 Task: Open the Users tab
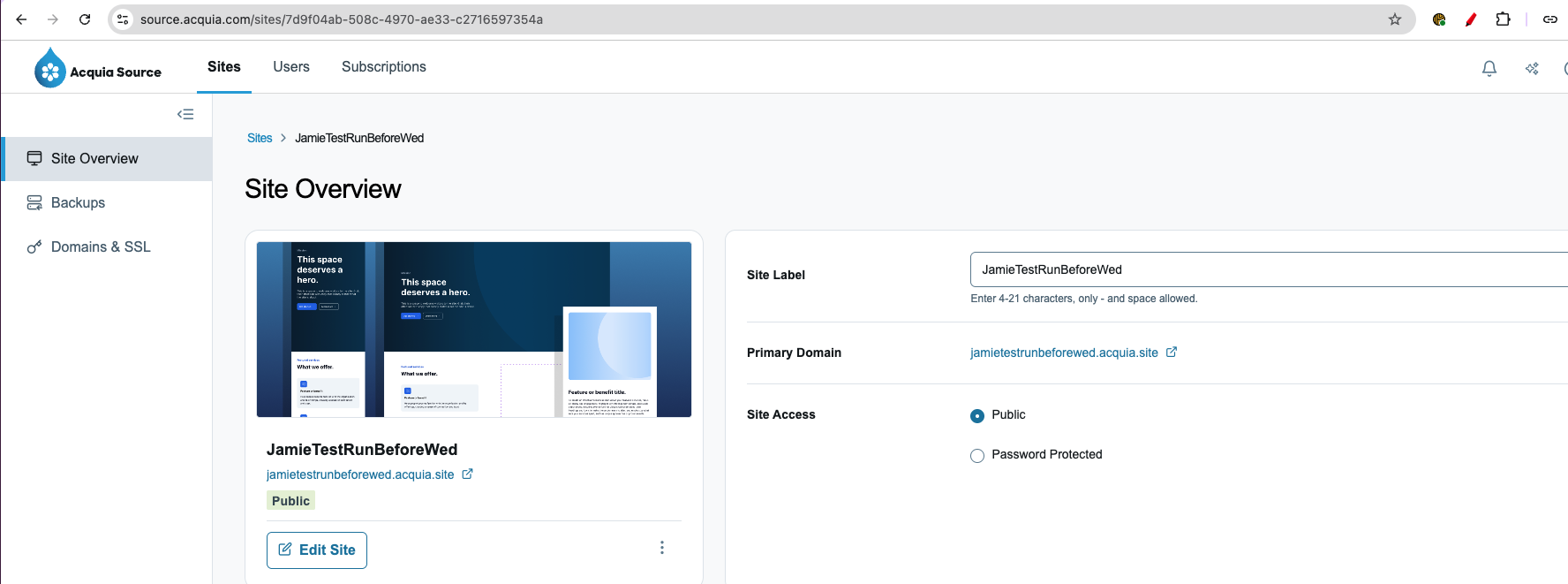(291, 67)
